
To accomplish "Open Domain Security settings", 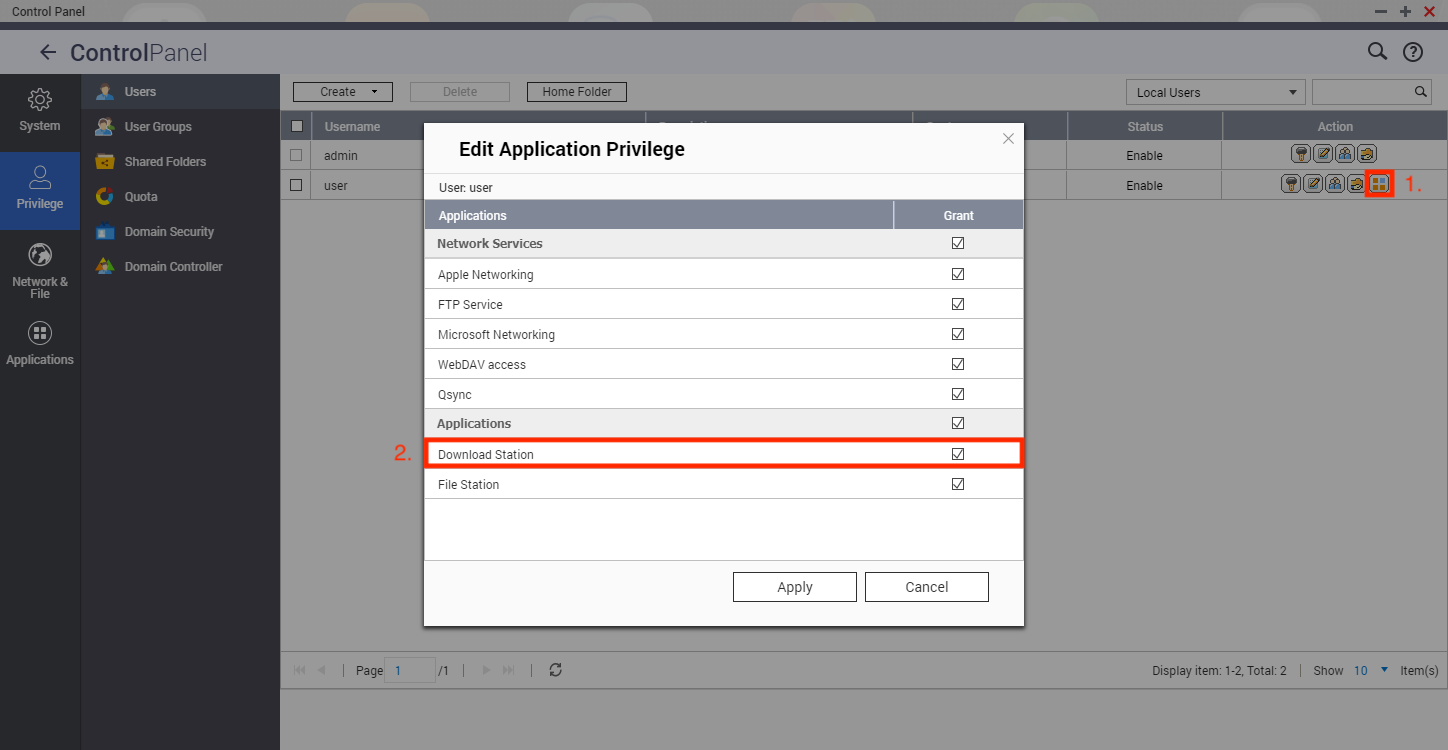I will (x=180, y=231).
